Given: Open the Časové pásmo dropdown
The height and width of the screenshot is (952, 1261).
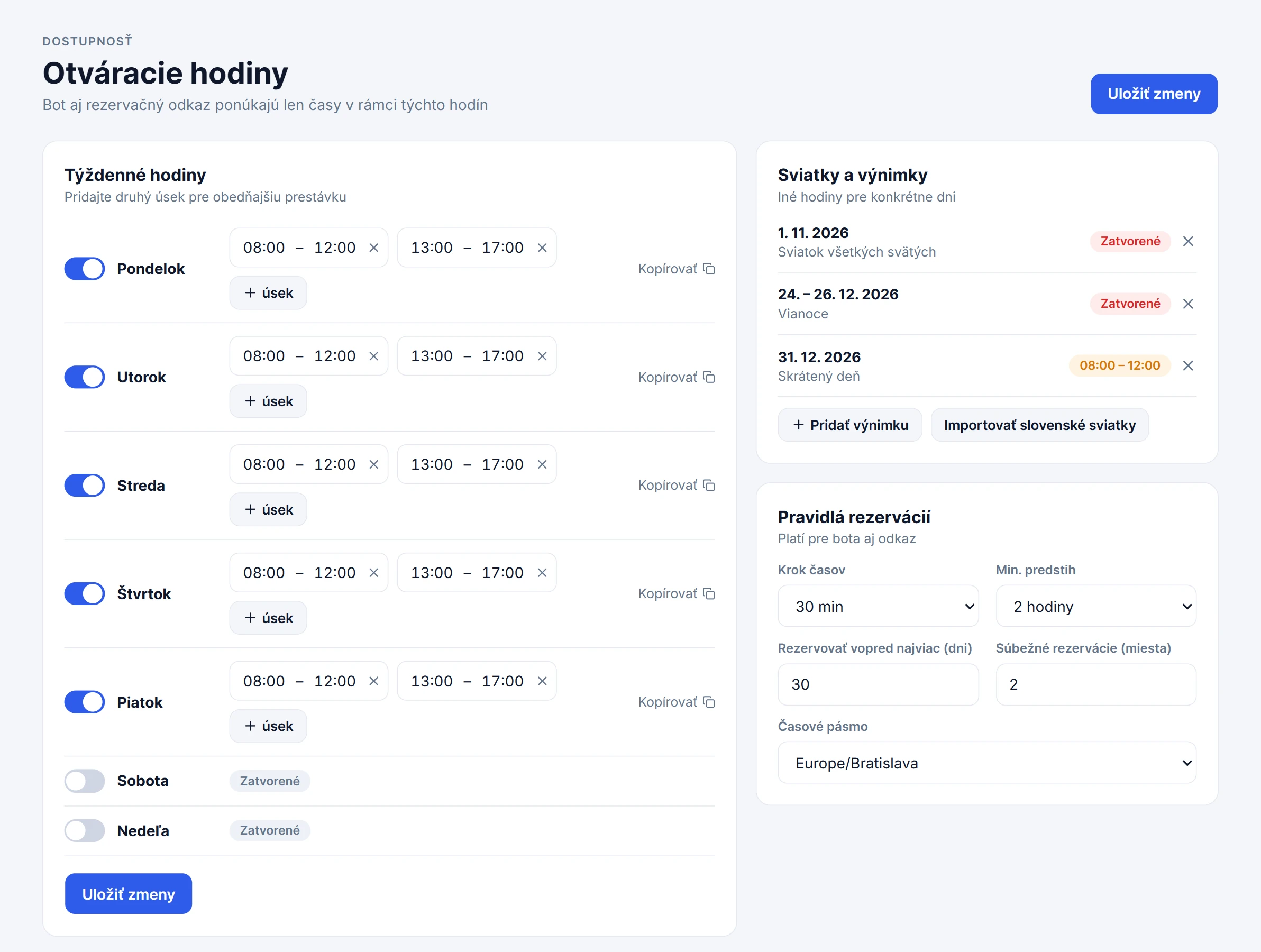Looking at the screenshot, I should coord(987,763).
